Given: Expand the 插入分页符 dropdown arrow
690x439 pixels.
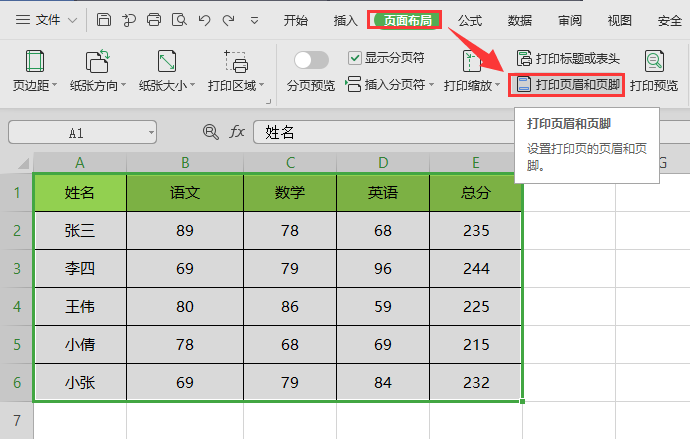Looking at the screenshot, I should point(431,84).
